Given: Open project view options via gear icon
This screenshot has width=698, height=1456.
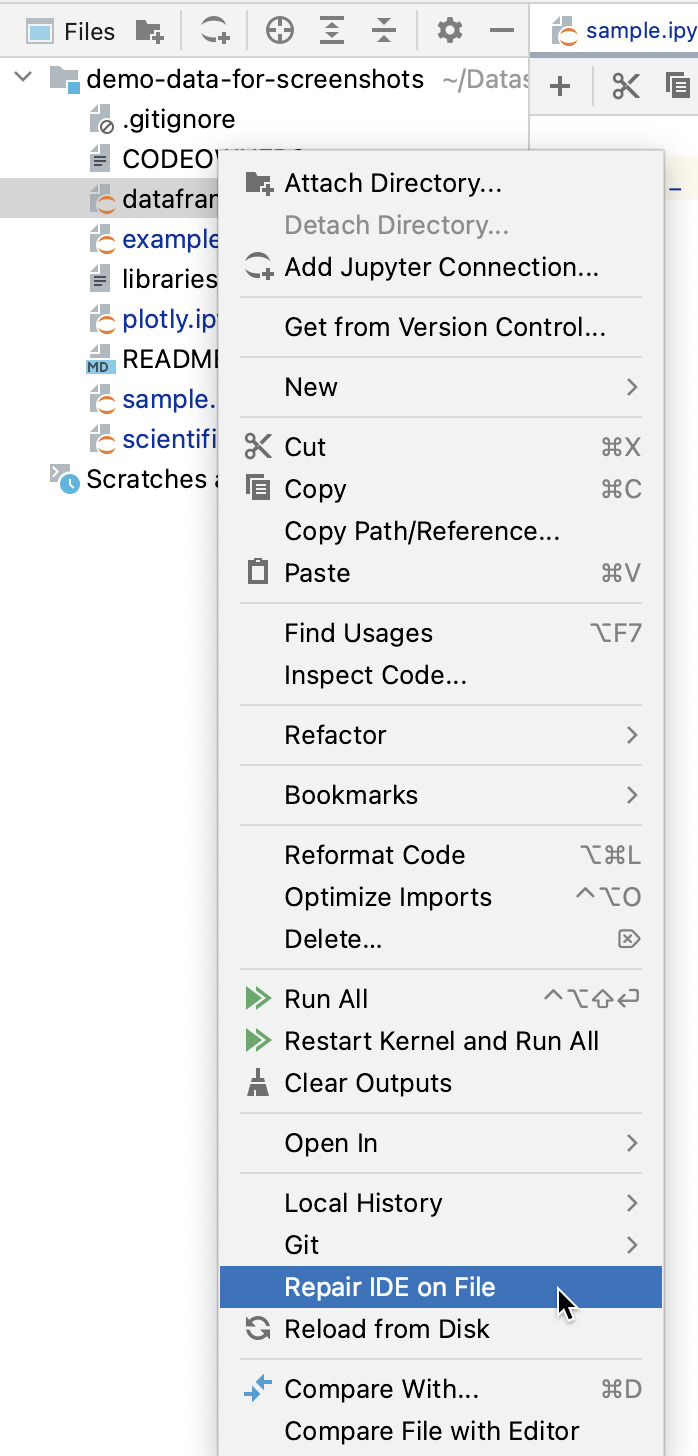Looking at the screenshot, I should [449, 30].
